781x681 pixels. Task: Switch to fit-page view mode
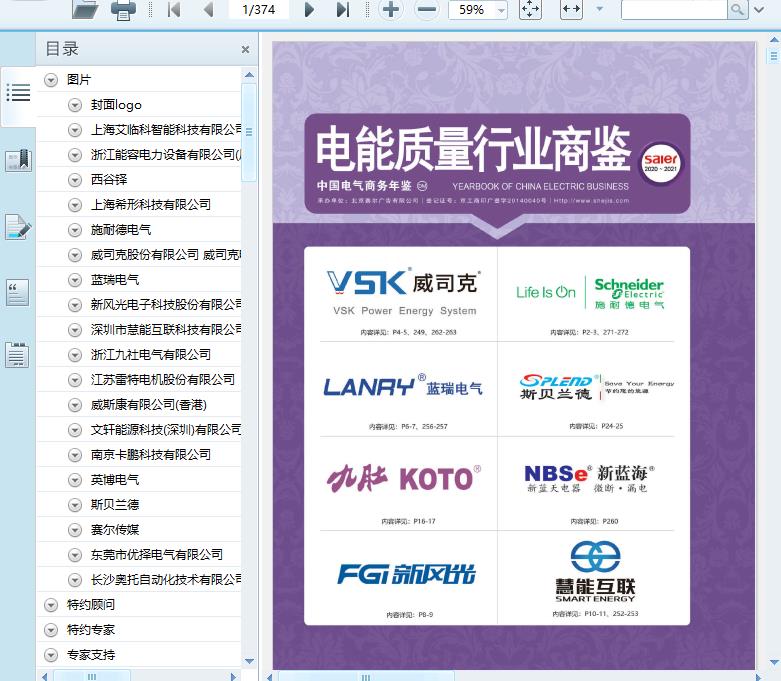530,9
